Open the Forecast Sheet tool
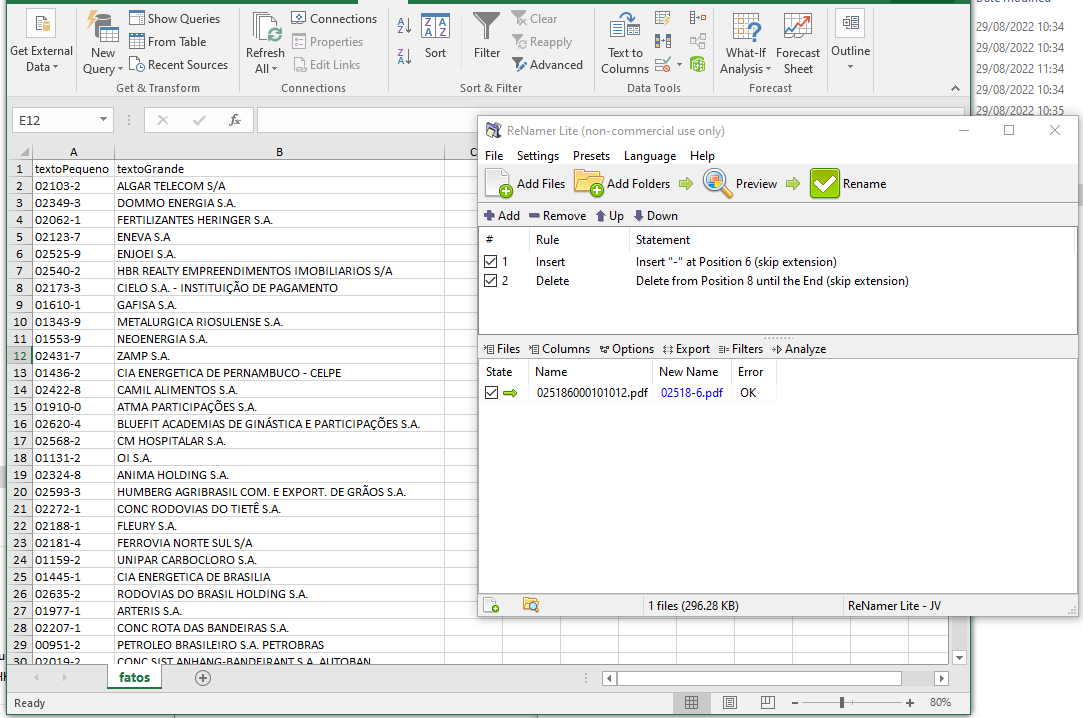The image size is (1083, 718). coord(797,42)
